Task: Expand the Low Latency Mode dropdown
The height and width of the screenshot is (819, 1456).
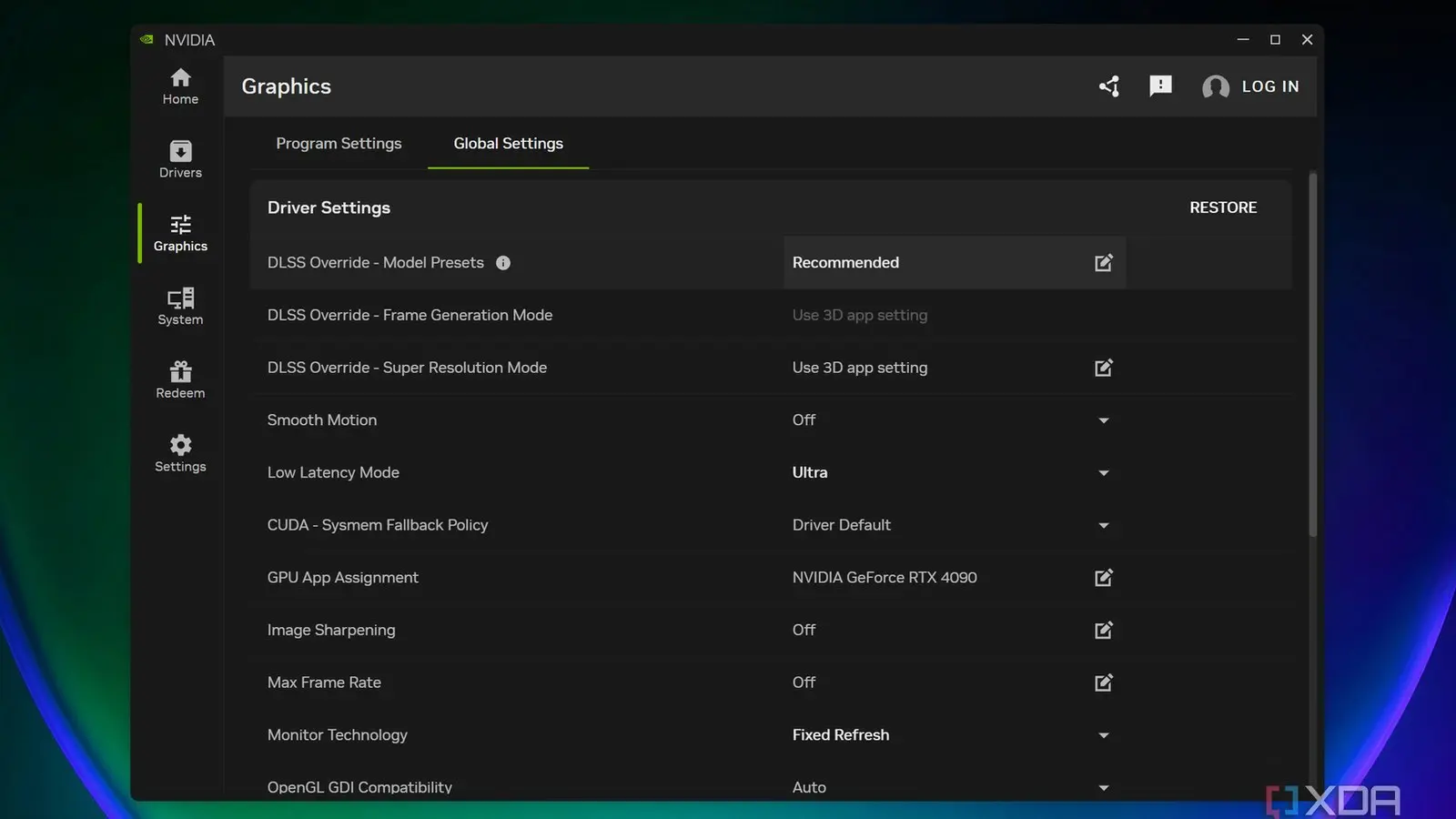Action: coord(1104,473)
